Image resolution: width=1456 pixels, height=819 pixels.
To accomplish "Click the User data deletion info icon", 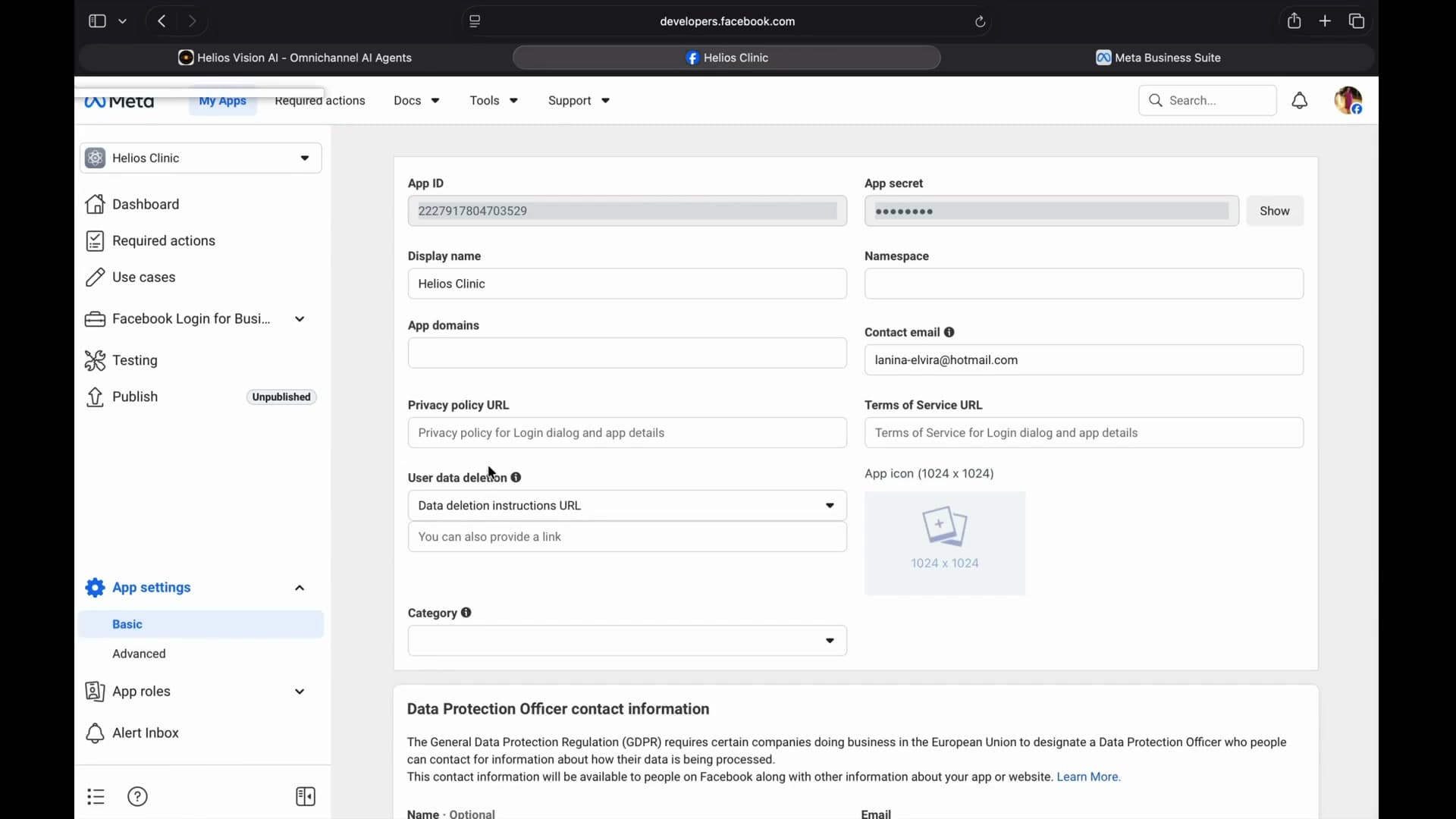I will click(x=516, y=478).
